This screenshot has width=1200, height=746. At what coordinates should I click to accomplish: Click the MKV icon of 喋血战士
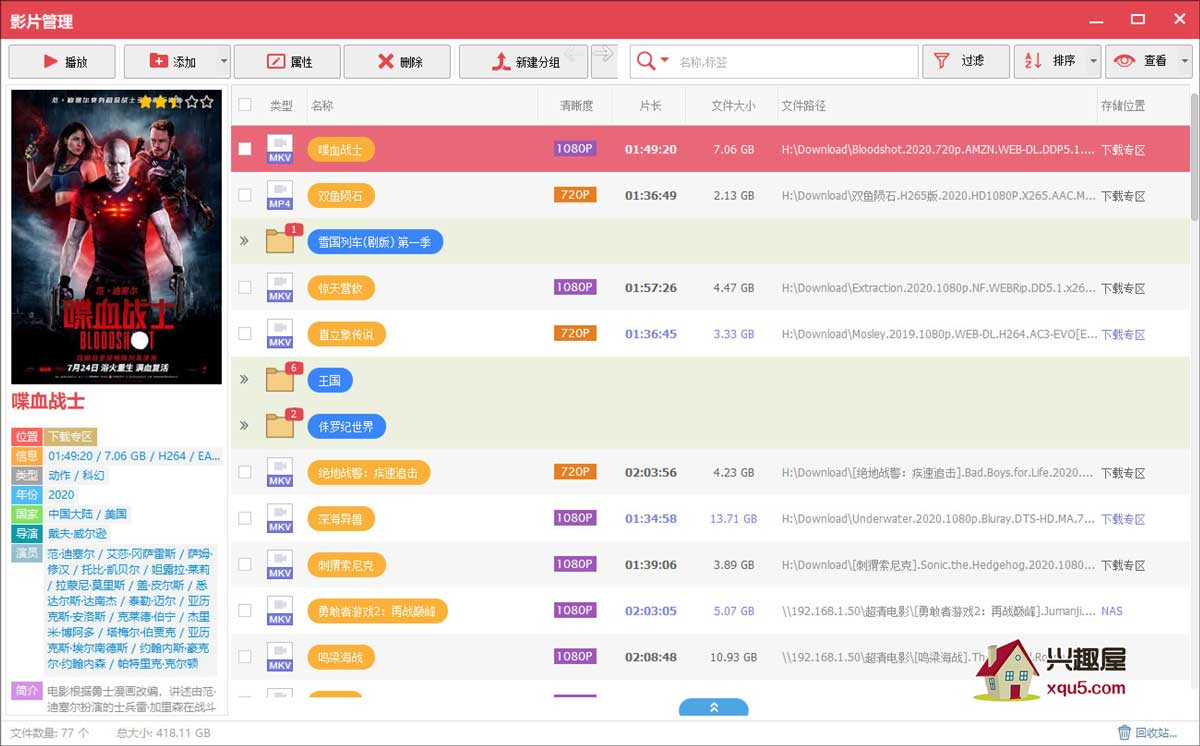[x=280, y=149]
